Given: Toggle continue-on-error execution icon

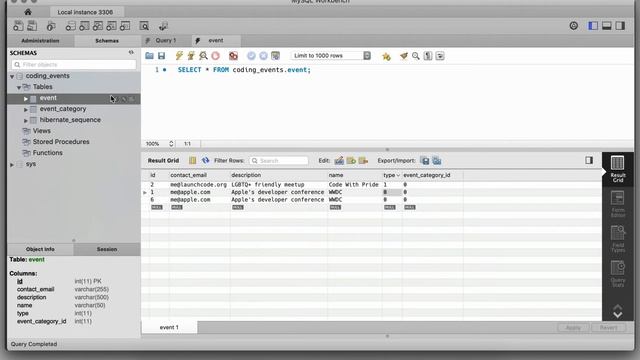Looking at the screenshot, I should click(233, 56).
